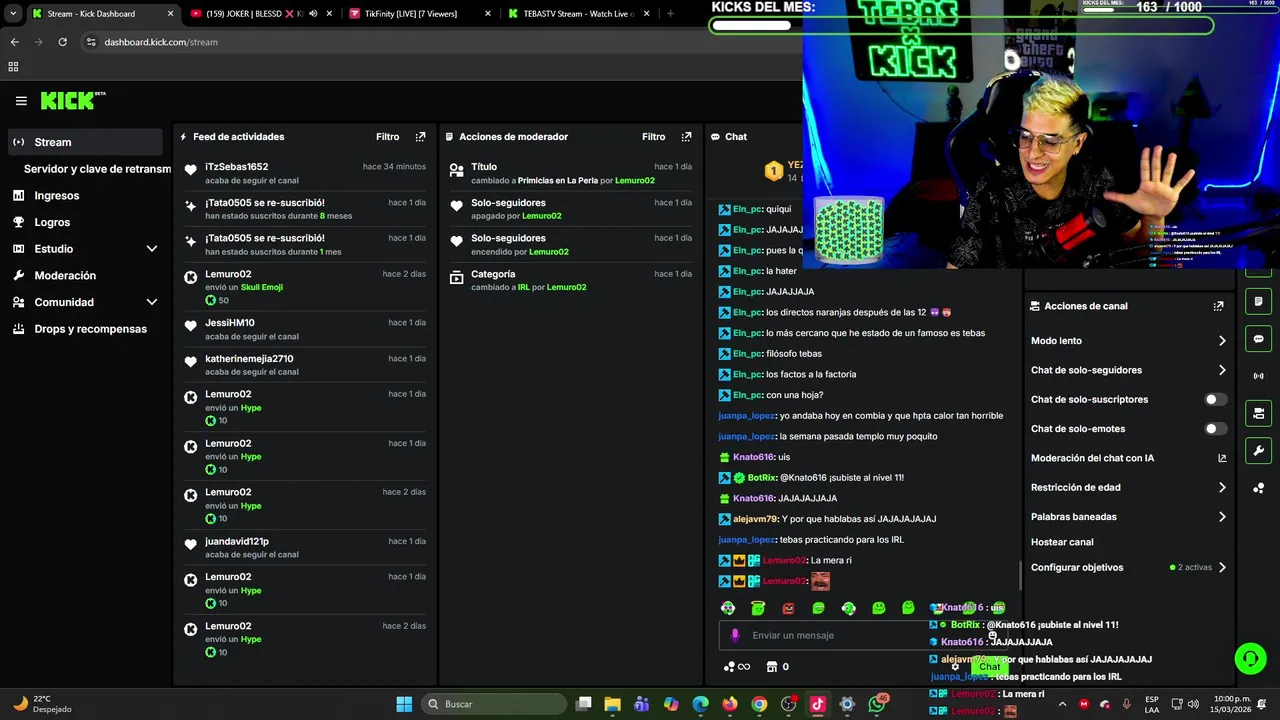1280x720 pixels.
Task: Open TikTok app in taskbar
Action: pyautogui.click(x=817, y=704)
